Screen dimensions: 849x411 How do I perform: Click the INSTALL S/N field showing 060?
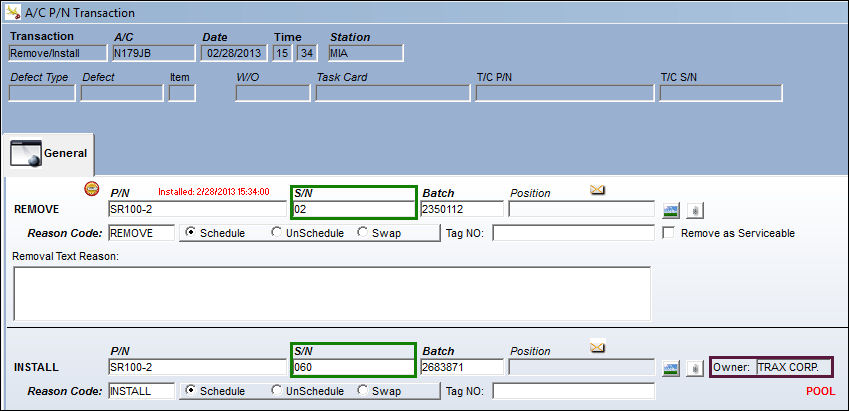pyautogui.click(x=354, y=367)
